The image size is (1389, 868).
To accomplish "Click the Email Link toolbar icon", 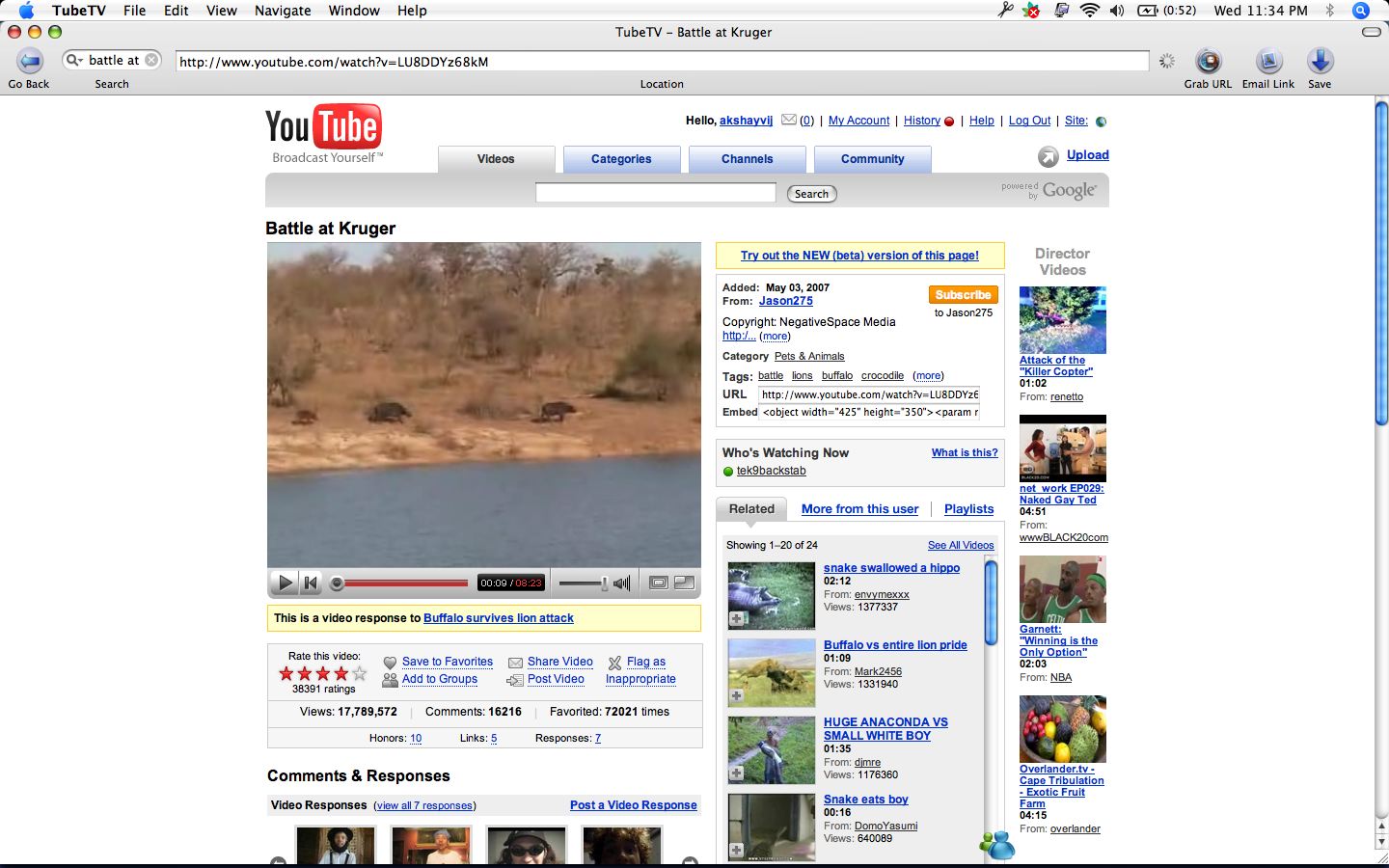I will [1268, 61].
